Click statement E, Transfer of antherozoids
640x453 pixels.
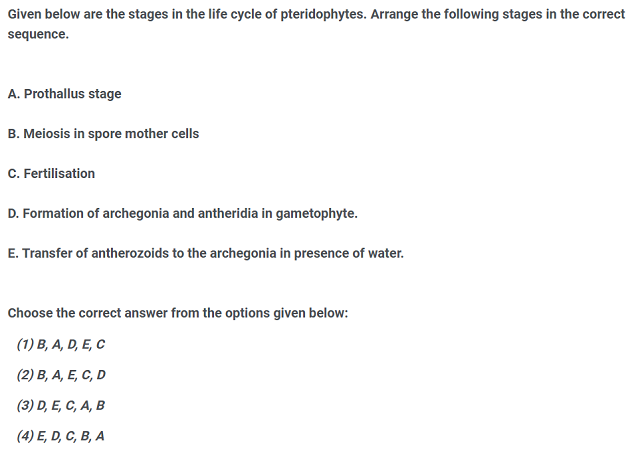pyautogui.click(x=205, y=254)
